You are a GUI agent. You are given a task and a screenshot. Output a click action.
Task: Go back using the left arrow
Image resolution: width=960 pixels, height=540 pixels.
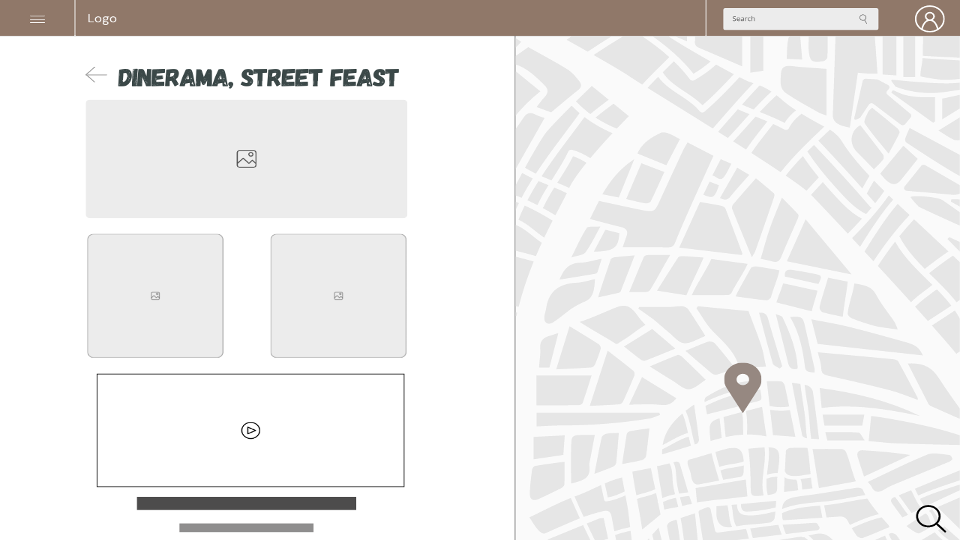(96, 75)
